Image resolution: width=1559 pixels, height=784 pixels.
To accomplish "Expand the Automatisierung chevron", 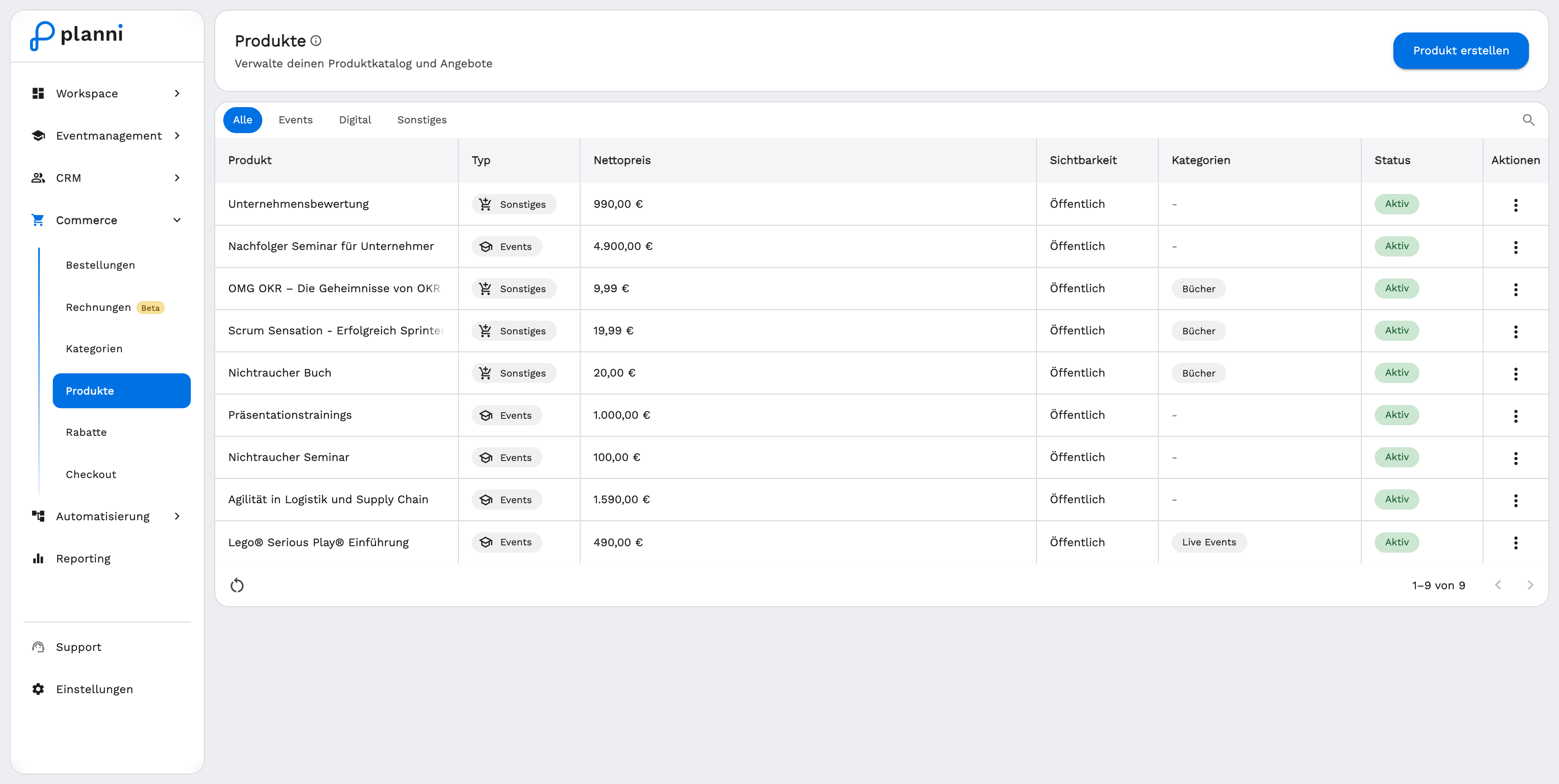I will (177, 516).
